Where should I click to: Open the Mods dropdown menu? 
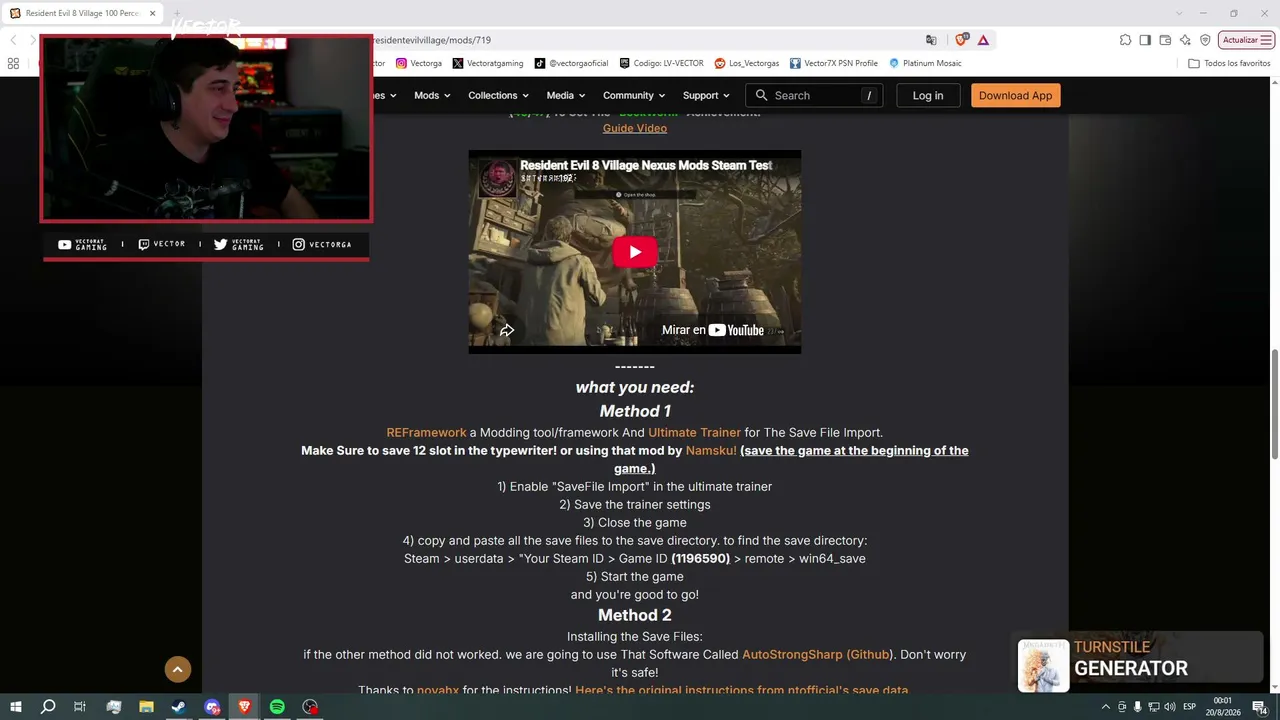tap(432, 95)
